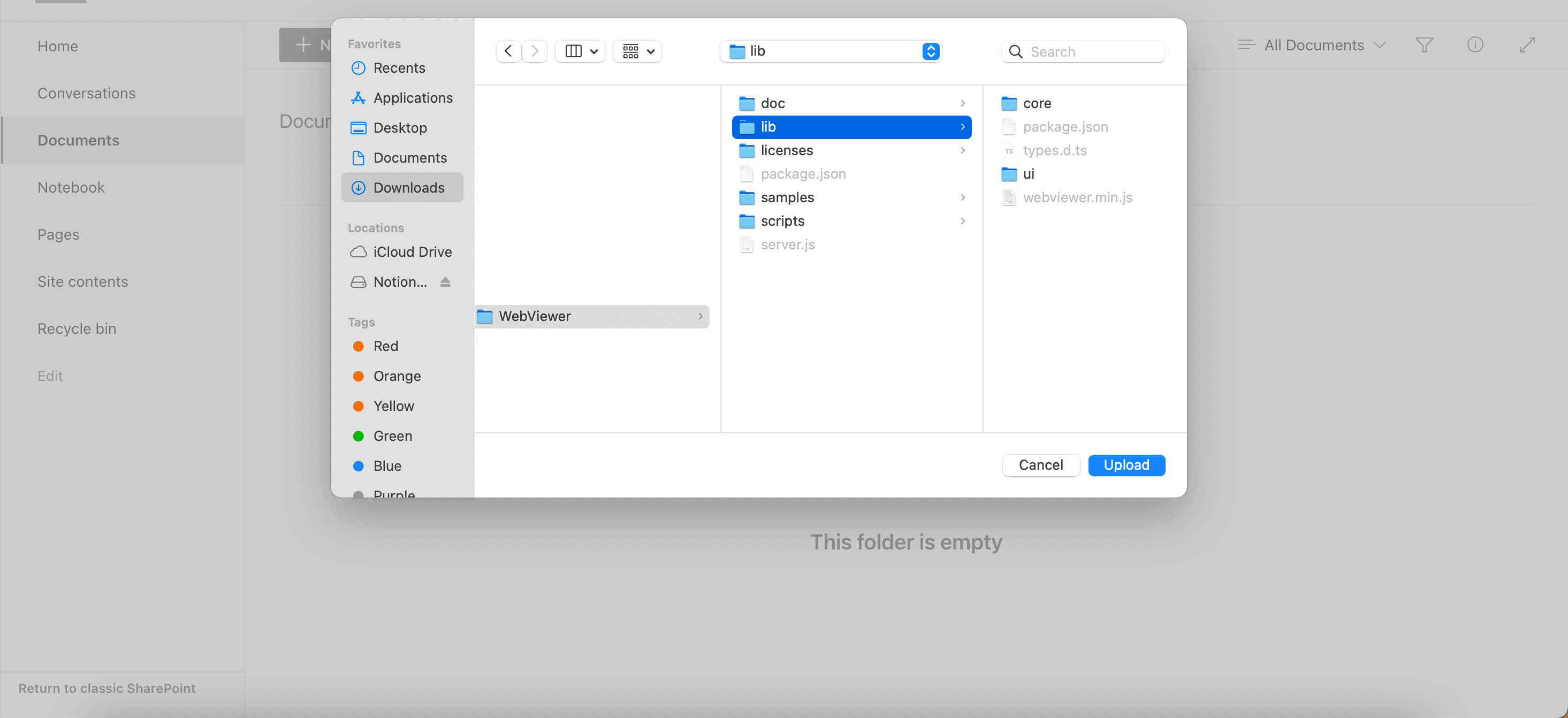1568x718 pixels.
Task: Open the grouping options dropdown
Action: pyautogui.click(x=637, y=51)
